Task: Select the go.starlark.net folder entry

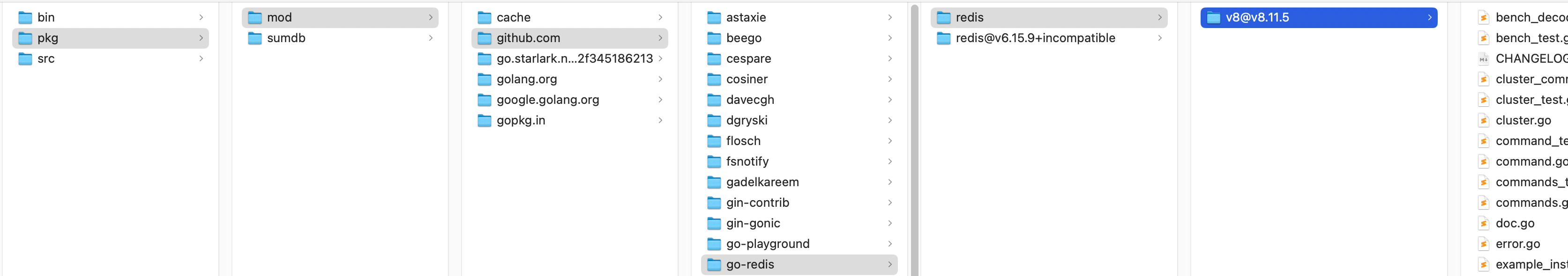Action: pyautogui.click(x=574, y=59)
